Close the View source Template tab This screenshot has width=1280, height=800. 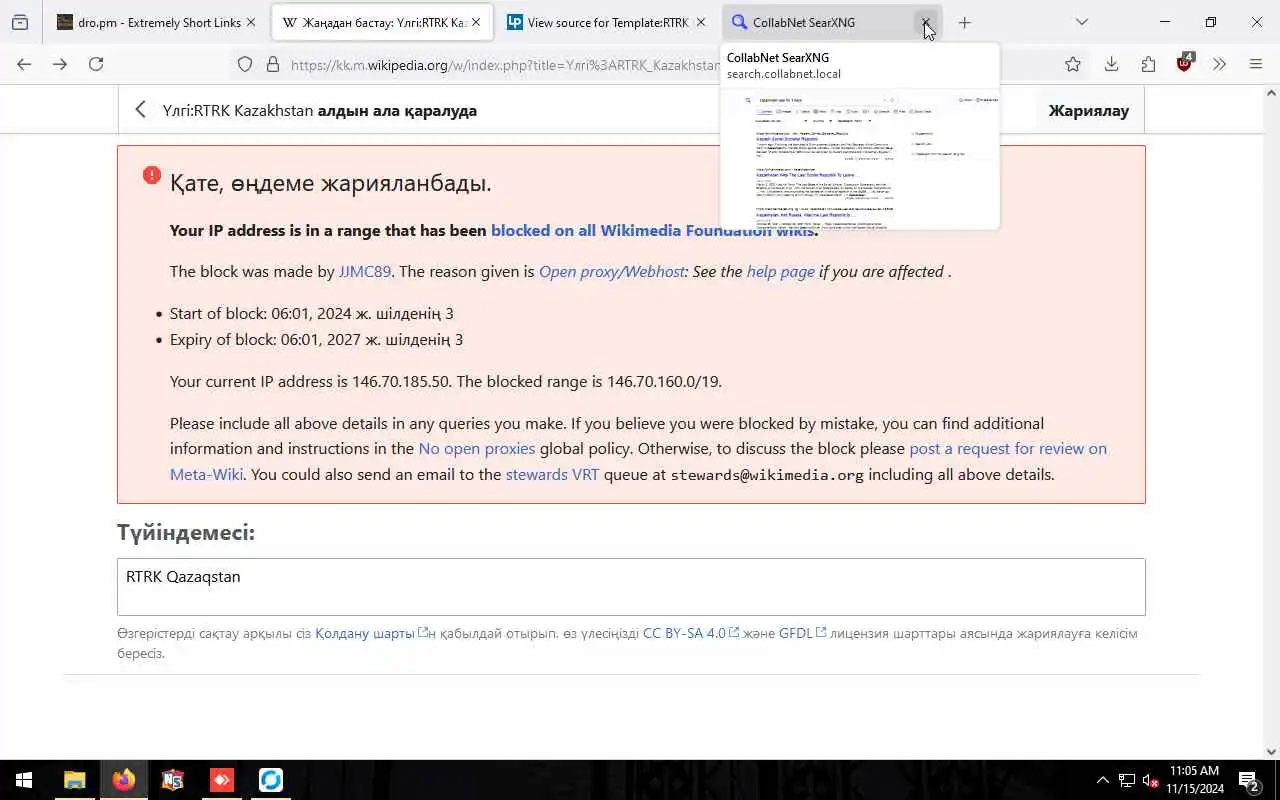point(701,22)
